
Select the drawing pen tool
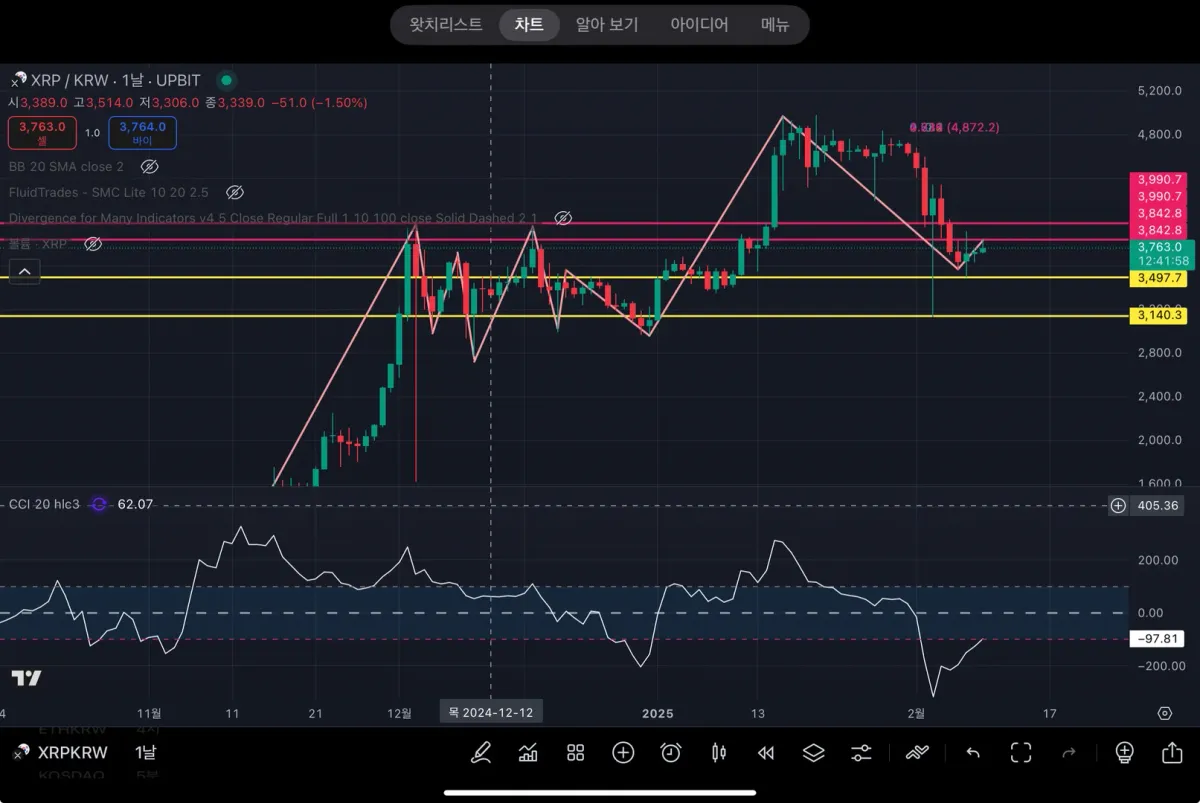pyautogui.click(x=481, y=752)
